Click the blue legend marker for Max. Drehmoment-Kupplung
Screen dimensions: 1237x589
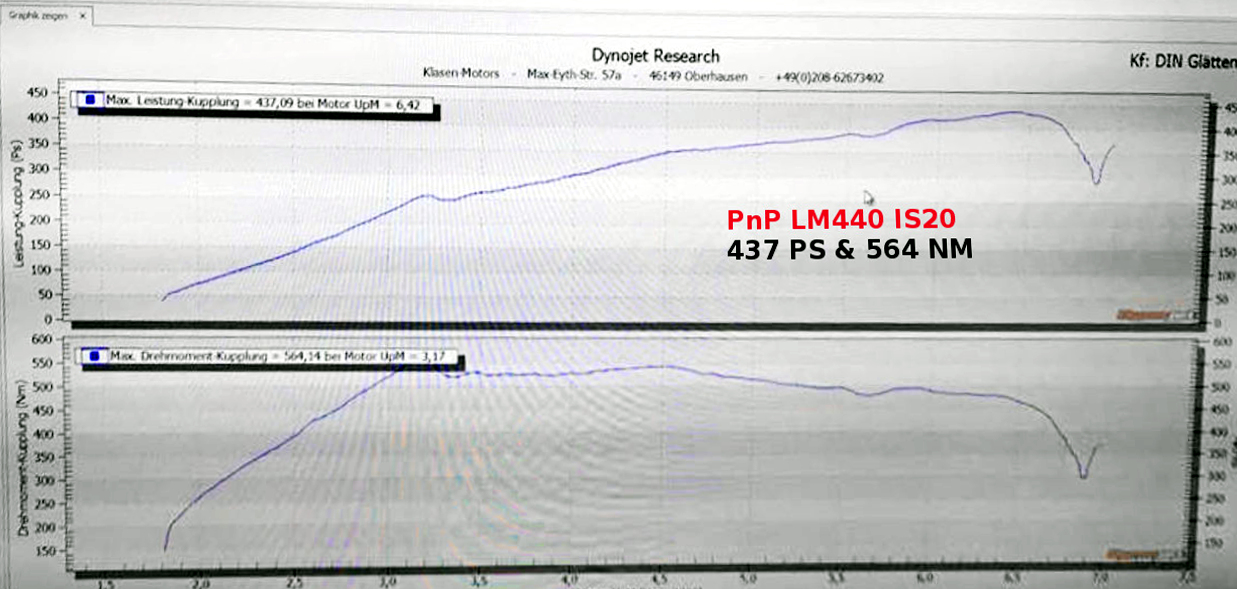[x=94, y=355]
